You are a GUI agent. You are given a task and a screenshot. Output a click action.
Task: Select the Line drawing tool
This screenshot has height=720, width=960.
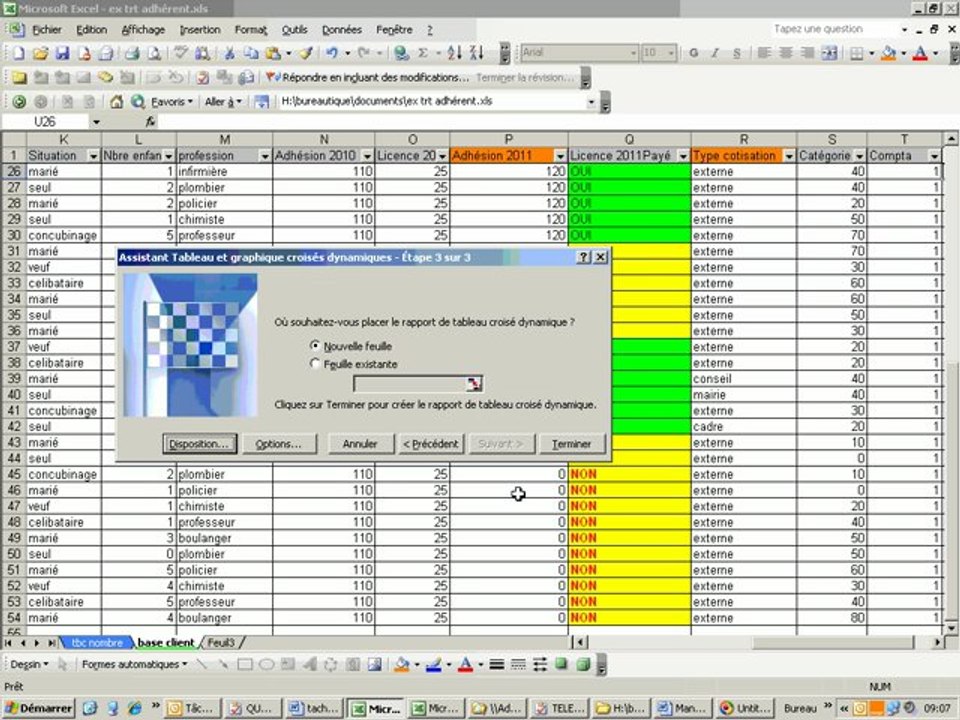click(x=201, y=664)
